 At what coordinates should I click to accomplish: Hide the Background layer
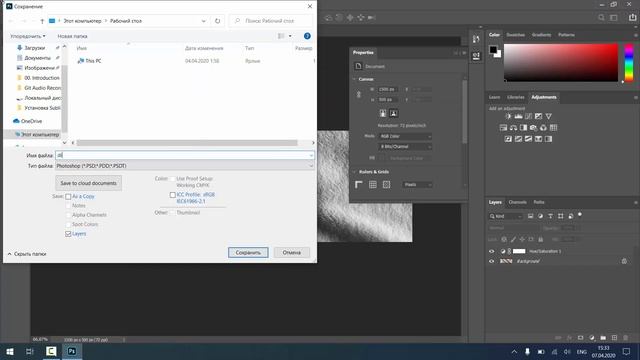click(491, 261)
